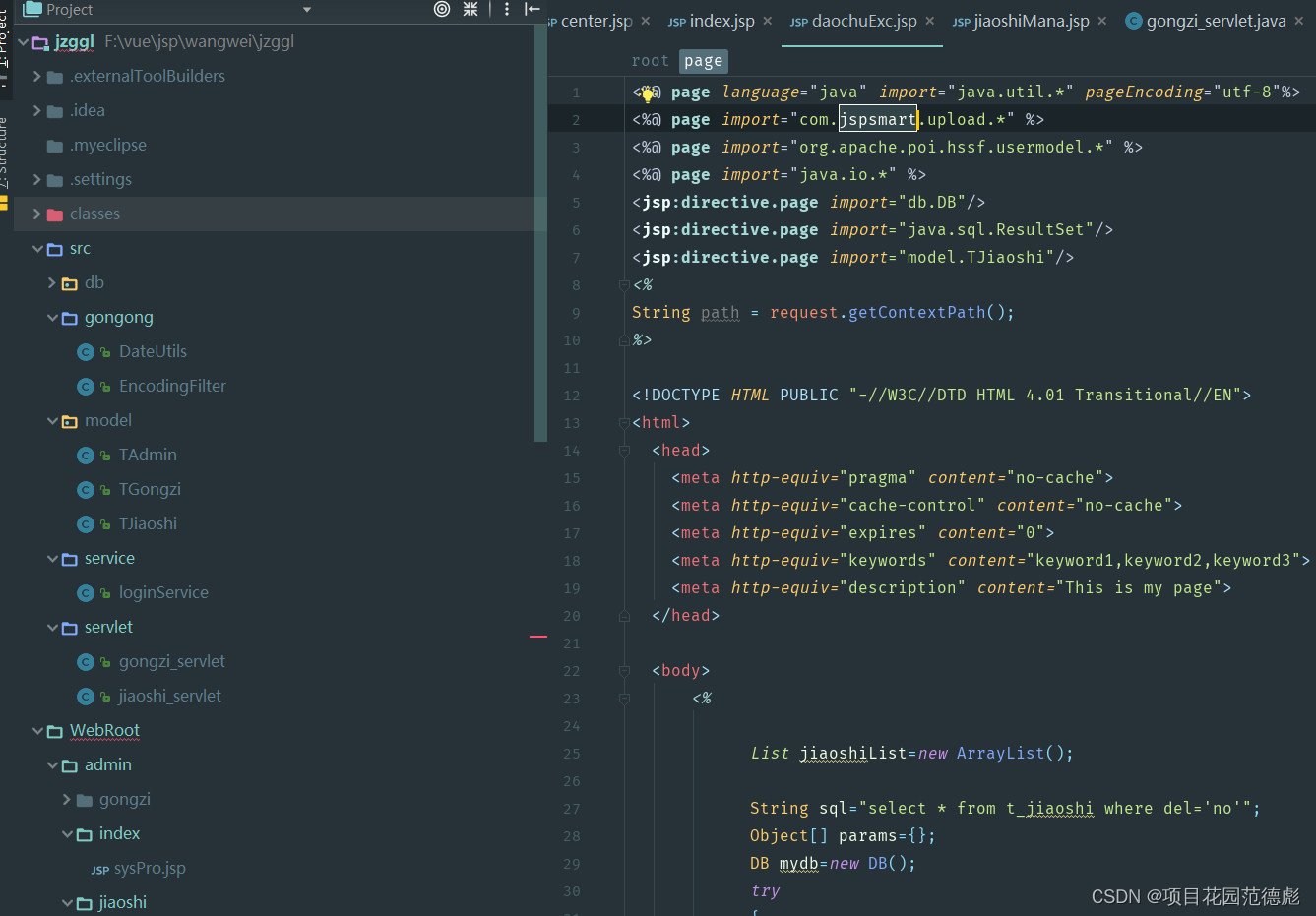
Task: Click line number 12 in the gutter
Action: point(572,396)
